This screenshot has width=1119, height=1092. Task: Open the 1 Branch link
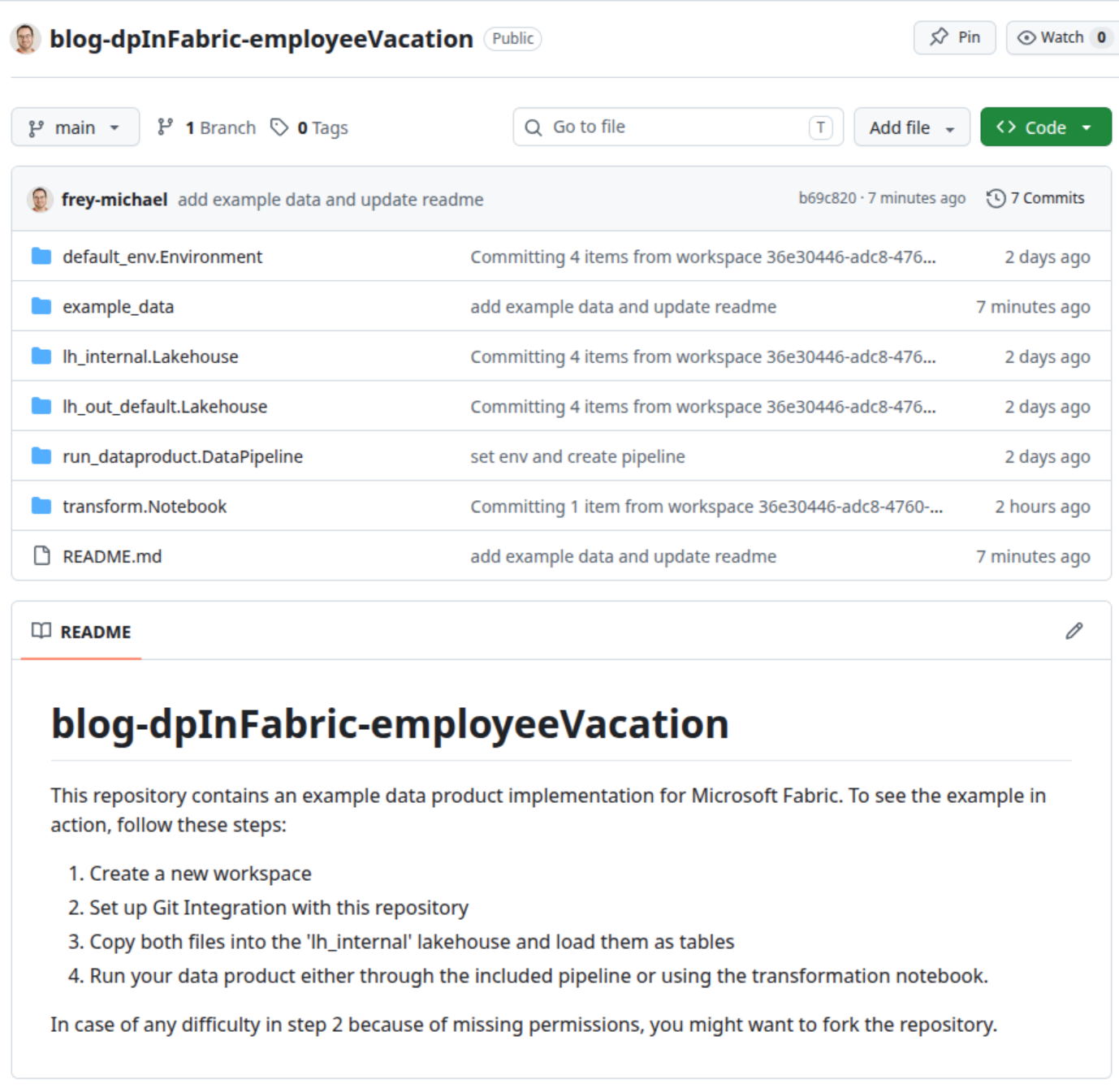206,127
